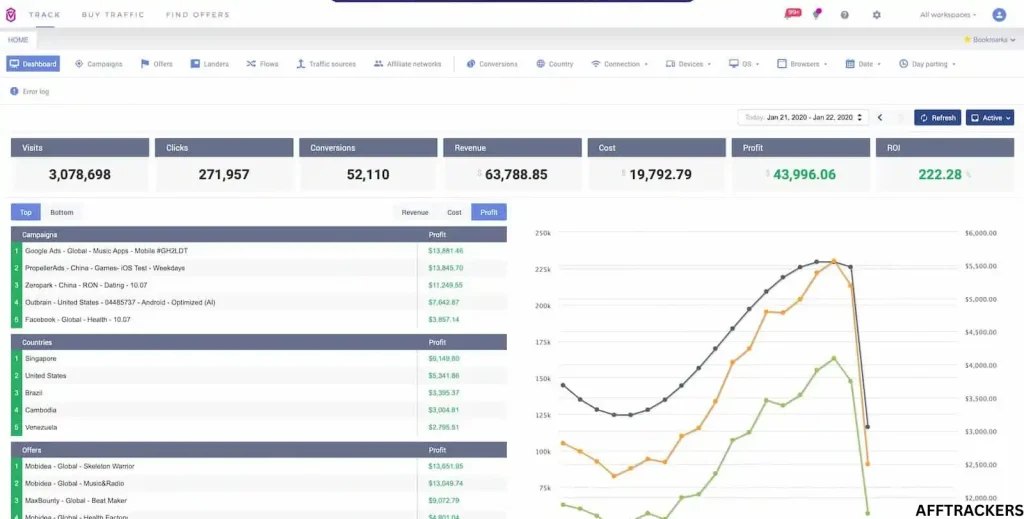
Task: Click the Campaigns table header
Action: tap(259, 234)
